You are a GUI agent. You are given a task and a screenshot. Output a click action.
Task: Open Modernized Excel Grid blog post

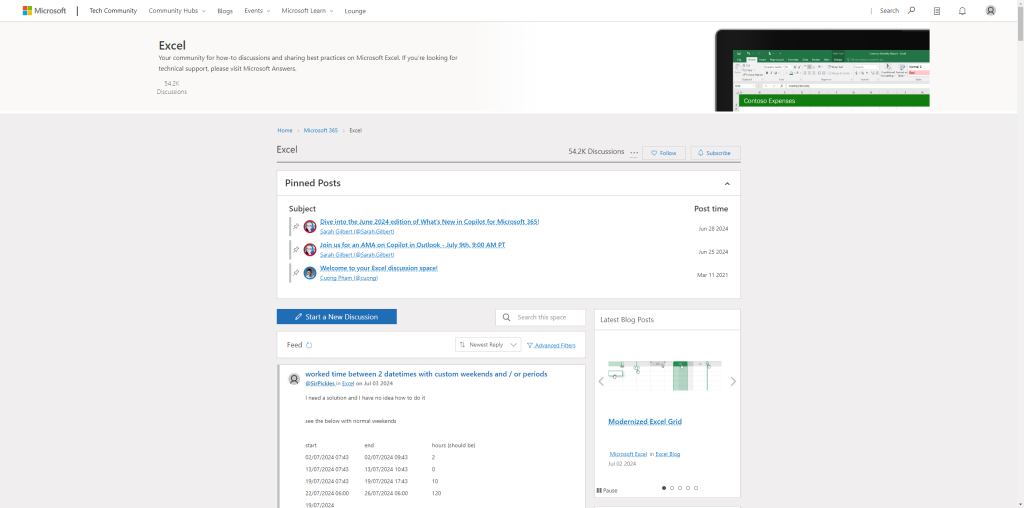[x=645, y=422]
